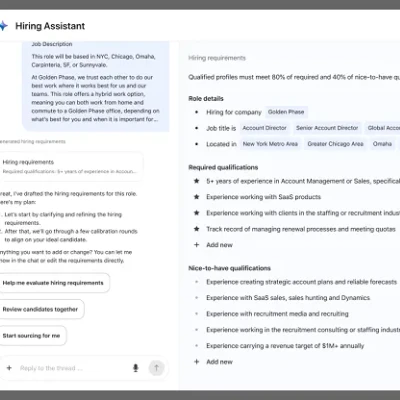
Task: Toggle star beside recruitment media qualification
Action: point(197,314)
